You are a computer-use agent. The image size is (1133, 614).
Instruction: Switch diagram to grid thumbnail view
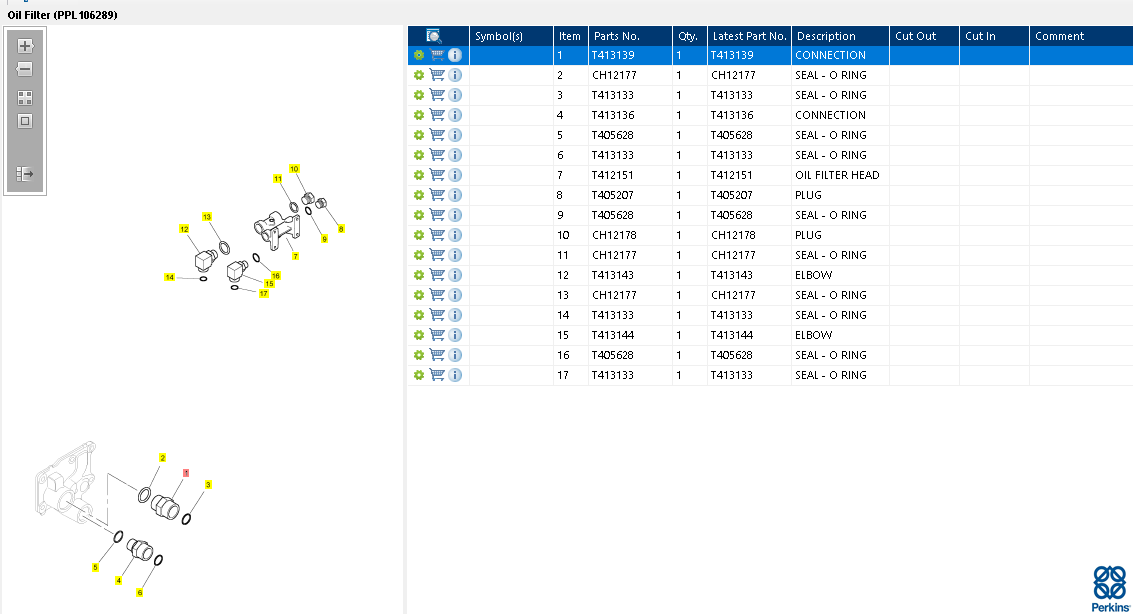click(x=25, y=98)
